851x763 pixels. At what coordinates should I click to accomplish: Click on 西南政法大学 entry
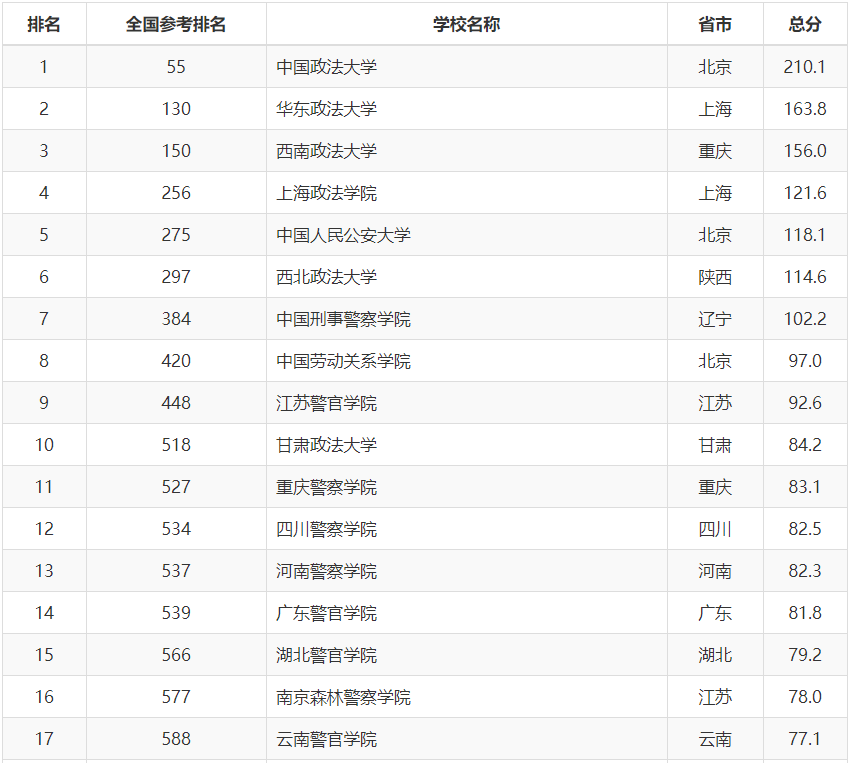click(x=327, y=151)
